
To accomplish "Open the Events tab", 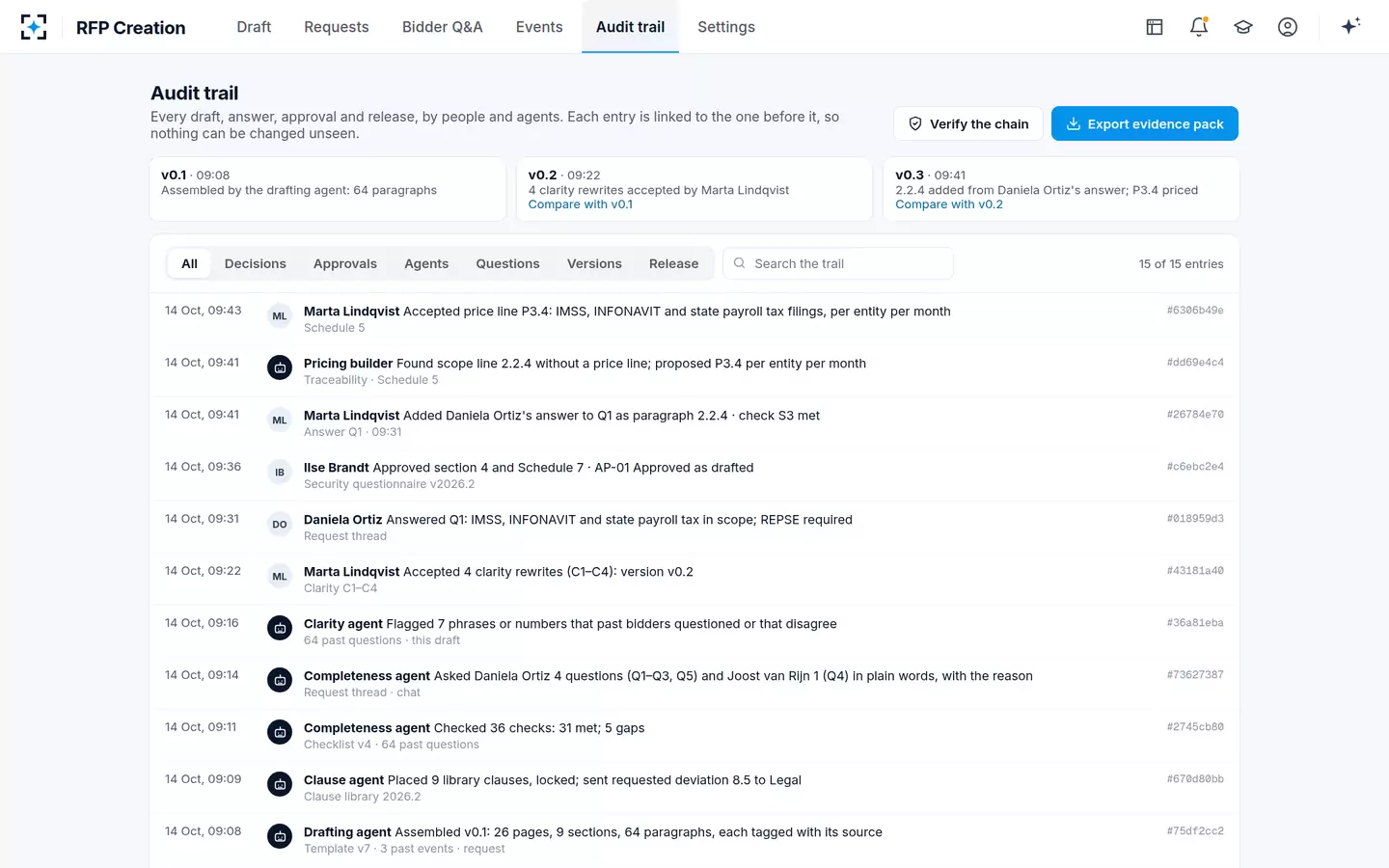I will click(x=539, y=27).
